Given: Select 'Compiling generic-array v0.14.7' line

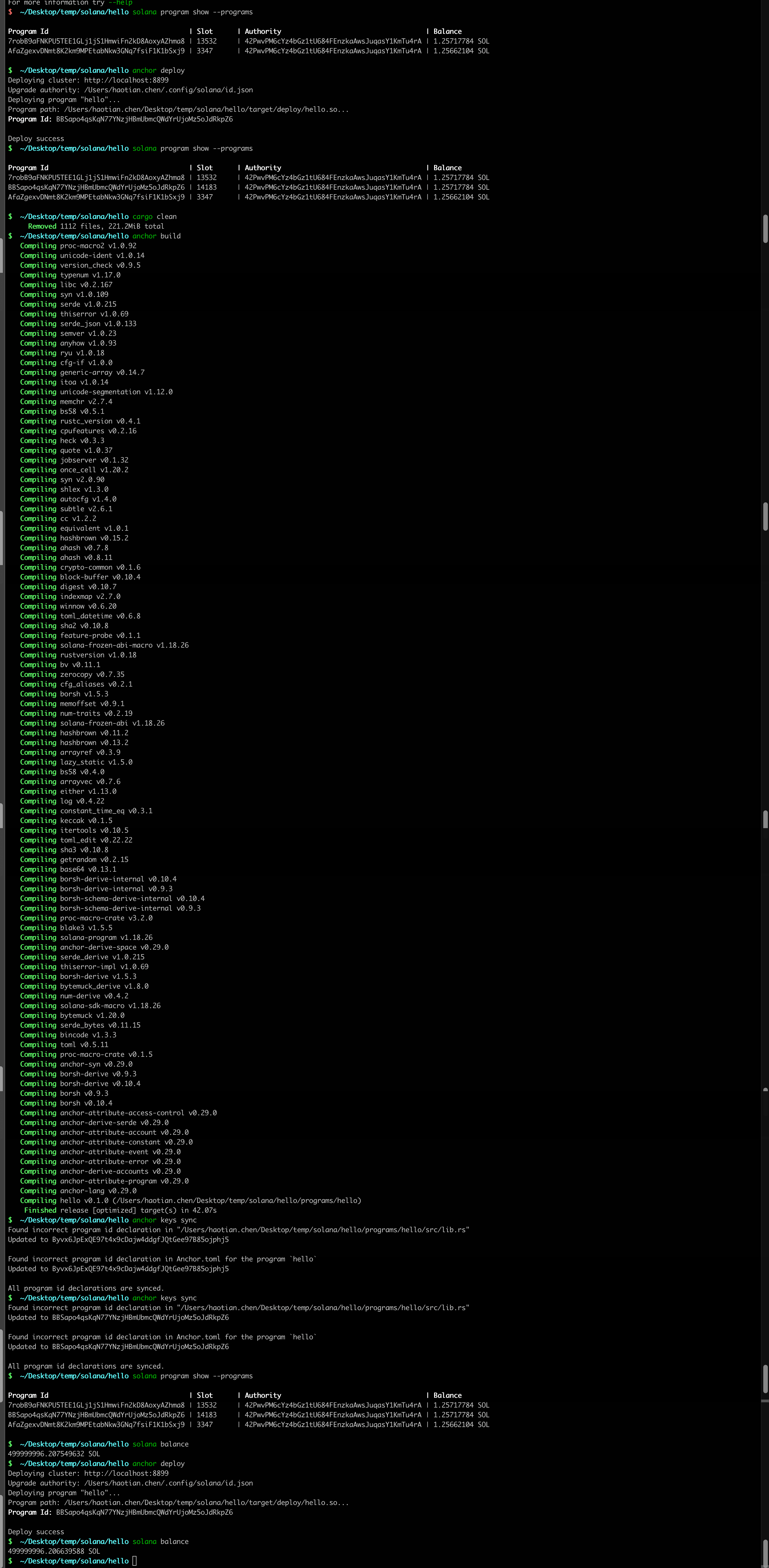Looking at the screenshot, I should 82,373.
